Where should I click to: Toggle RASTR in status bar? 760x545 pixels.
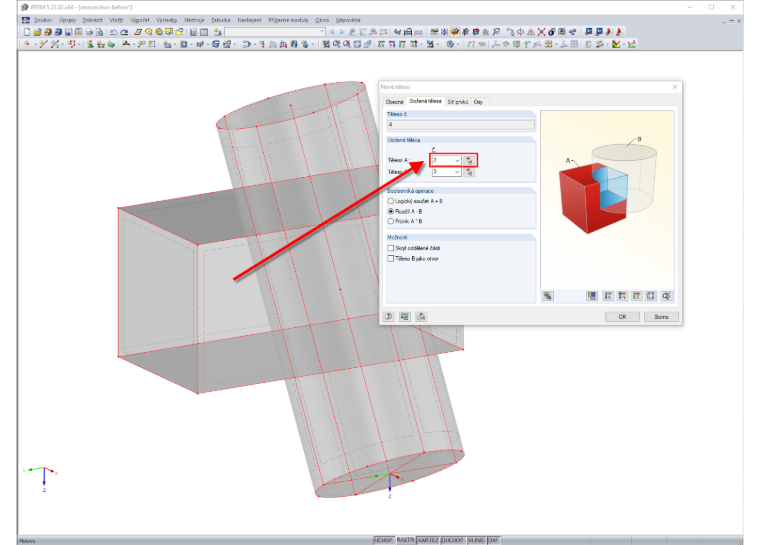point(405,540)
